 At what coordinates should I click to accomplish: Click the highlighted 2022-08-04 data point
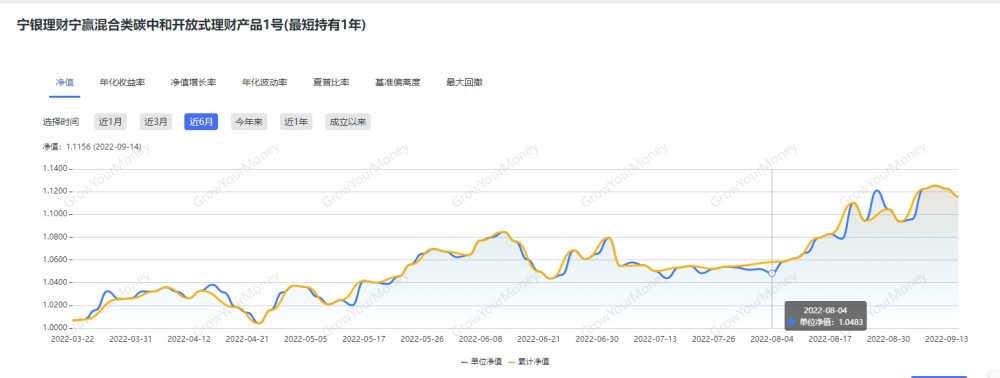[772, 273]
